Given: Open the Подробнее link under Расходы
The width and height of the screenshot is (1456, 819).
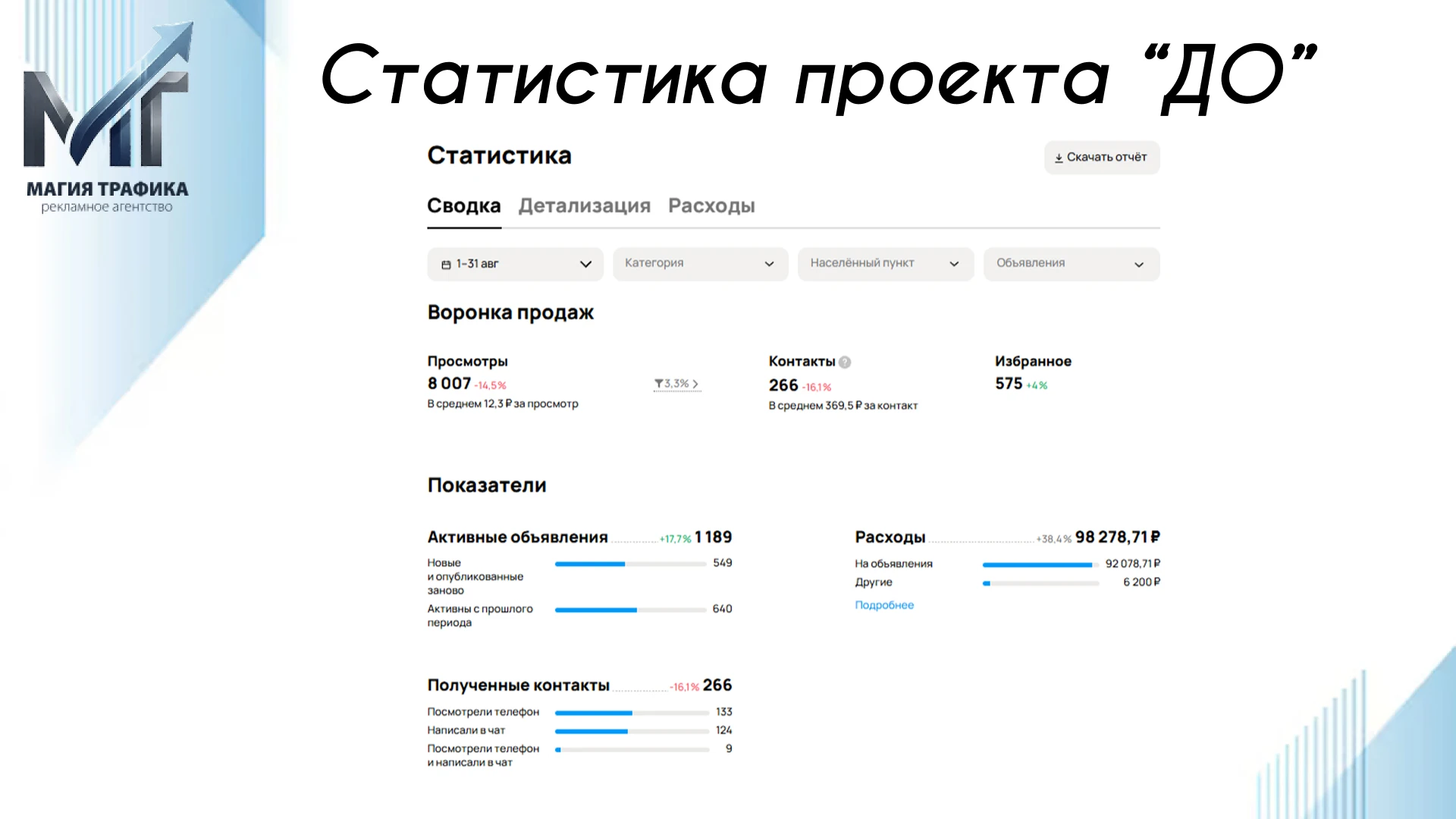Looking at the screenshot, I should (x=884, y=605).
